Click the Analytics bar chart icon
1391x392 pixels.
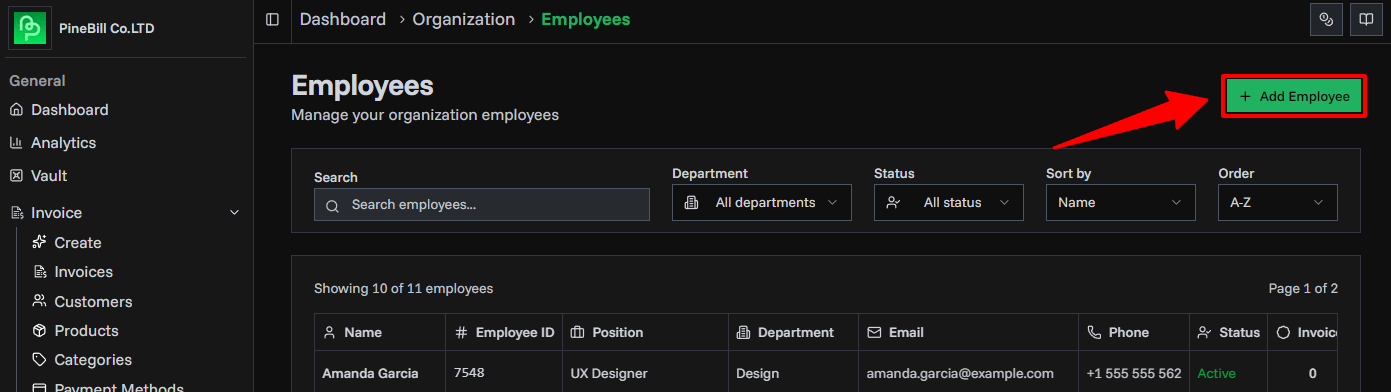point(16,143)
